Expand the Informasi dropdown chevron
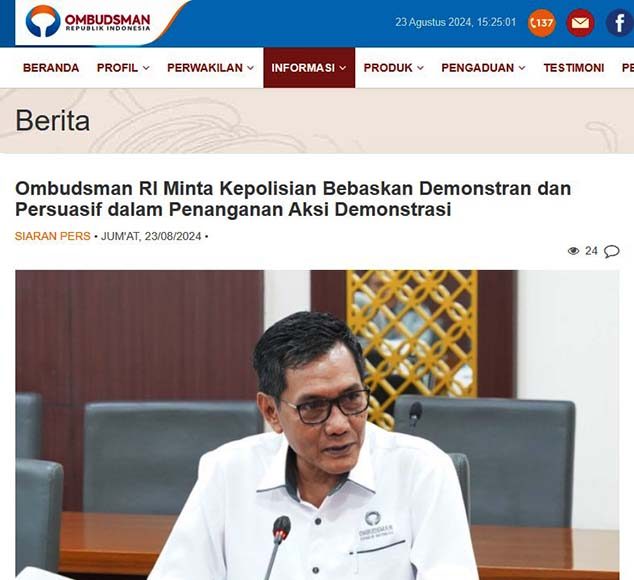634x580 pixels. [x=343, y=68]
